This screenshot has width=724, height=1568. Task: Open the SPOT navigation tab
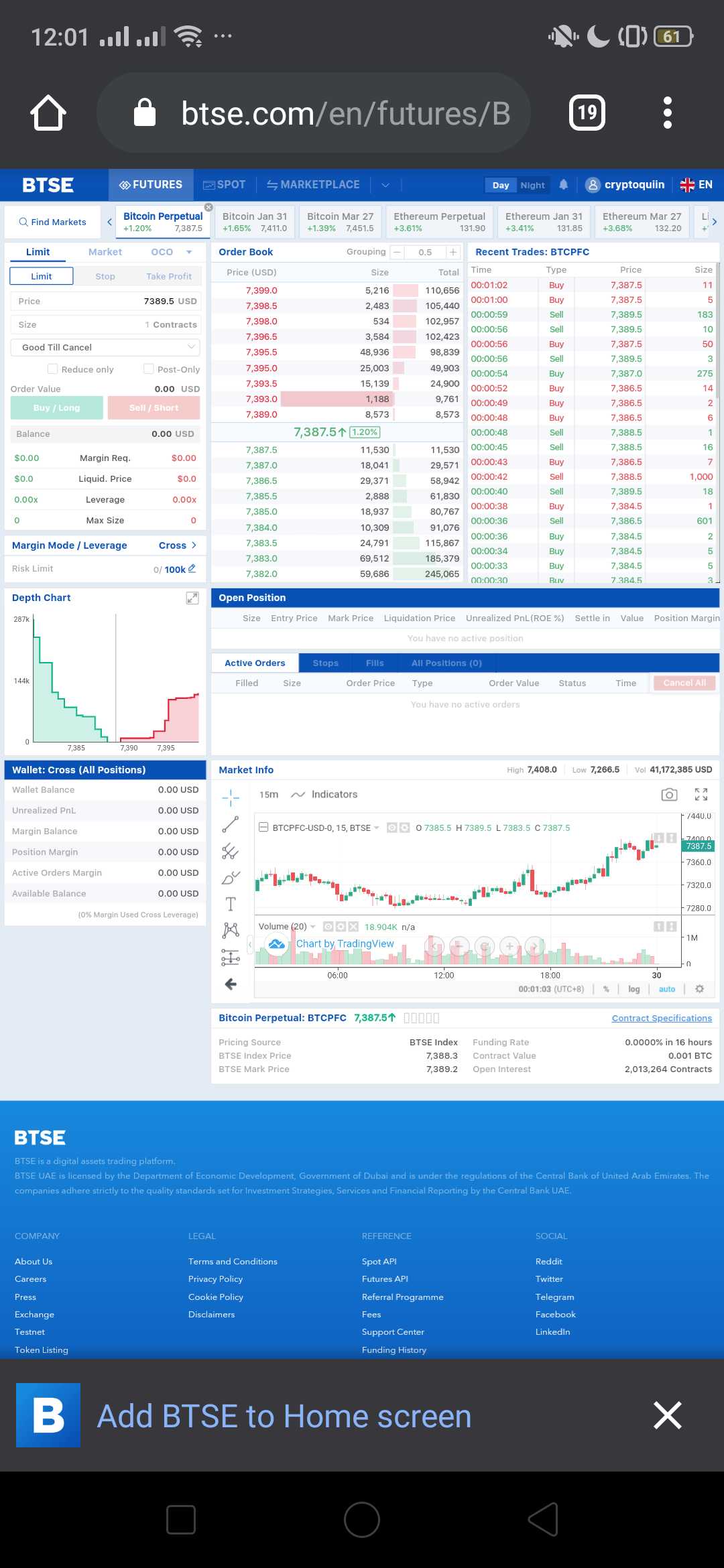pos(225,185)
